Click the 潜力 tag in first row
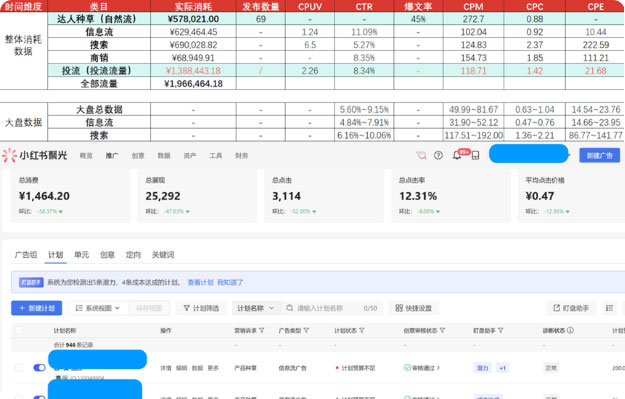The height and width of the screenshot is (399, 625). pyautogui.click(x=482, y=368)
